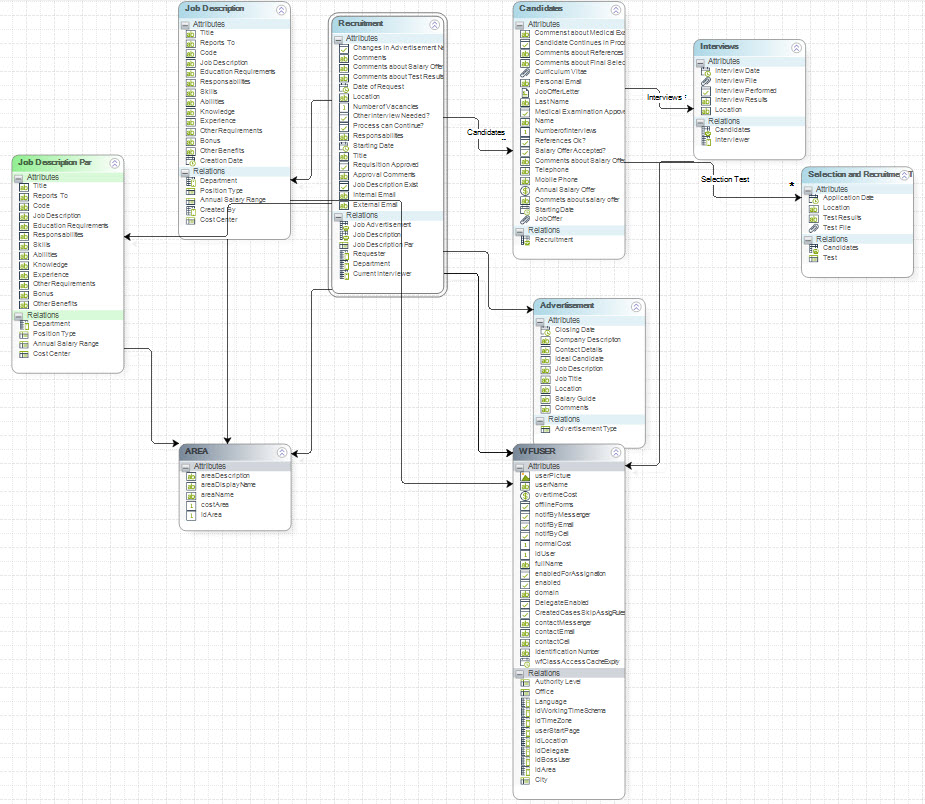Click the Annual Salary Offer currency icon
Image resolution: width=925 pixels, height=804 pixels.
[525, 190]
